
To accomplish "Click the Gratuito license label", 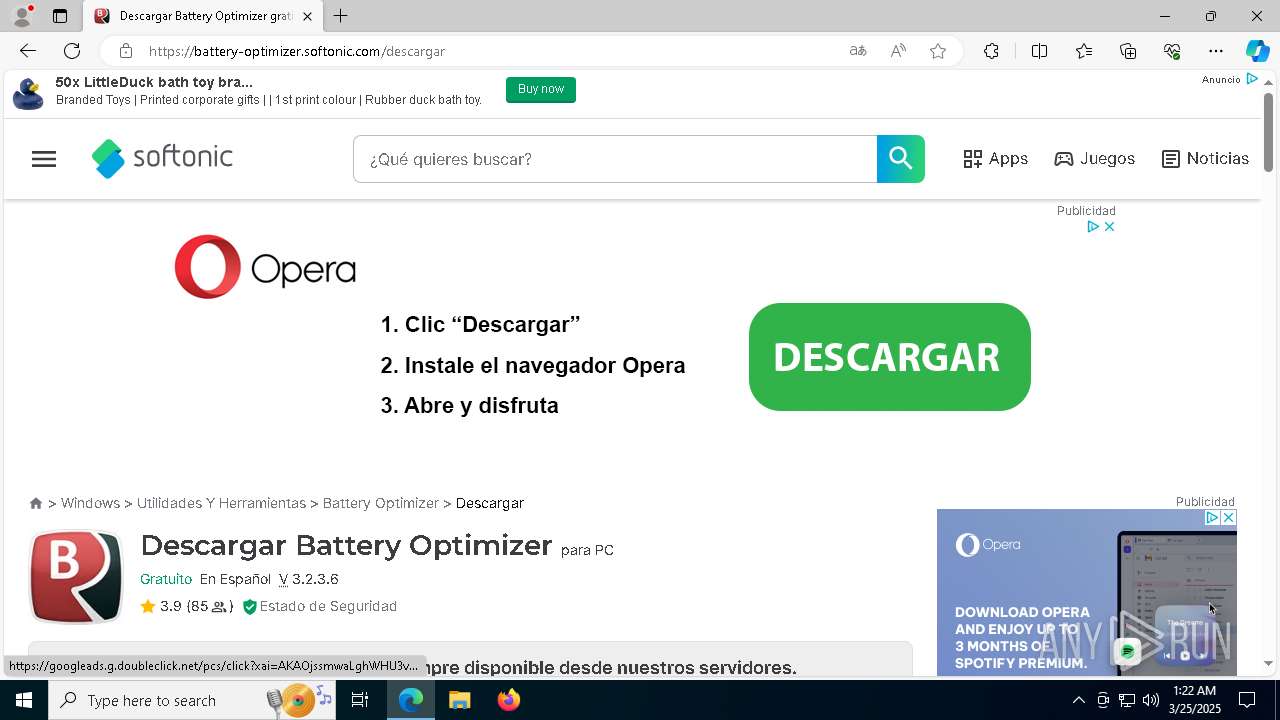I will coord(166,579).
